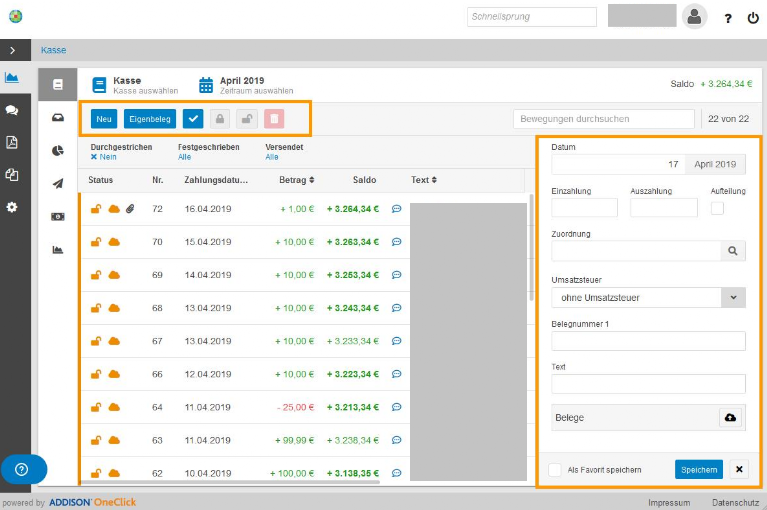This screenshot has width=767, height=510.
Task: Enable the Aufteilung checkbox
Action: tap(717, 208)
